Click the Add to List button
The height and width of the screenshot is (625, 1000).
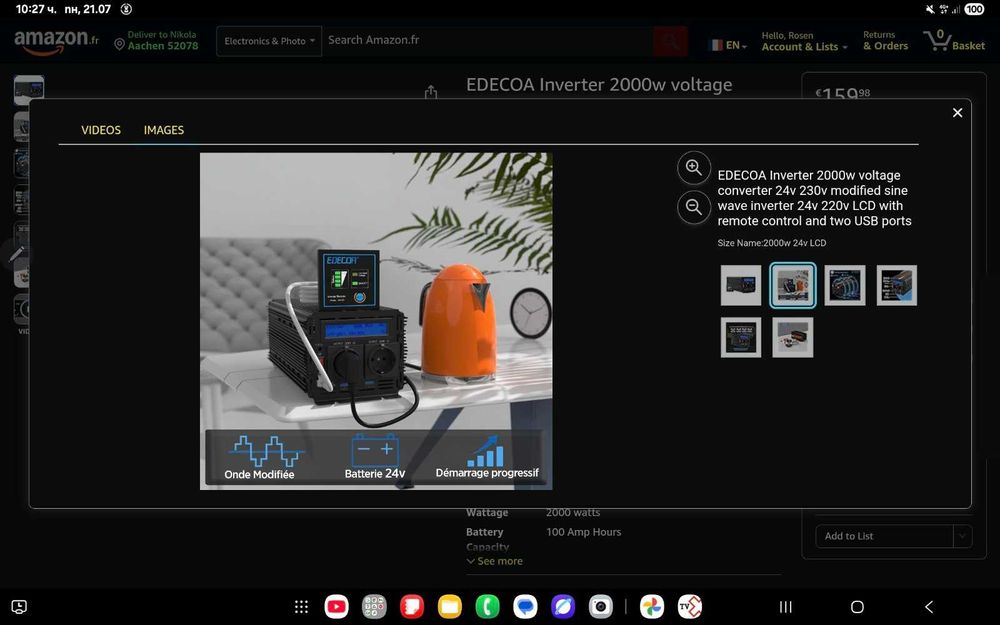click(885, 536)
